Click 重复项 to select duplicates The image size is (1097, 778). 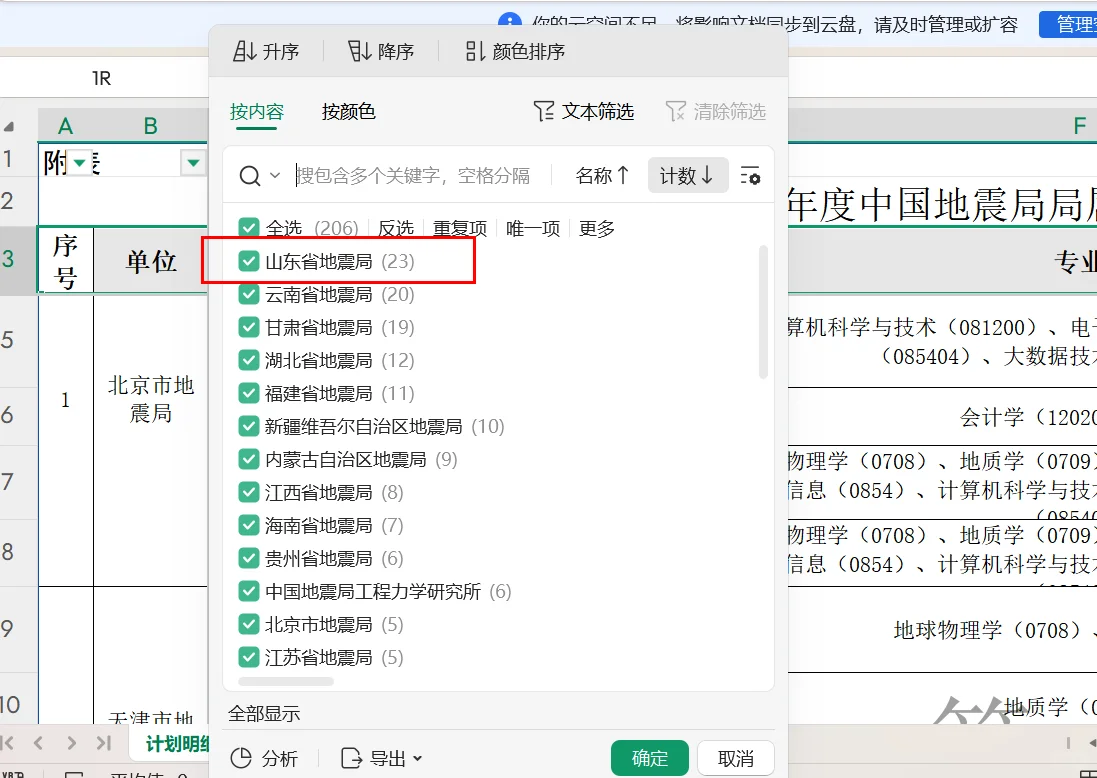(460, 228)
